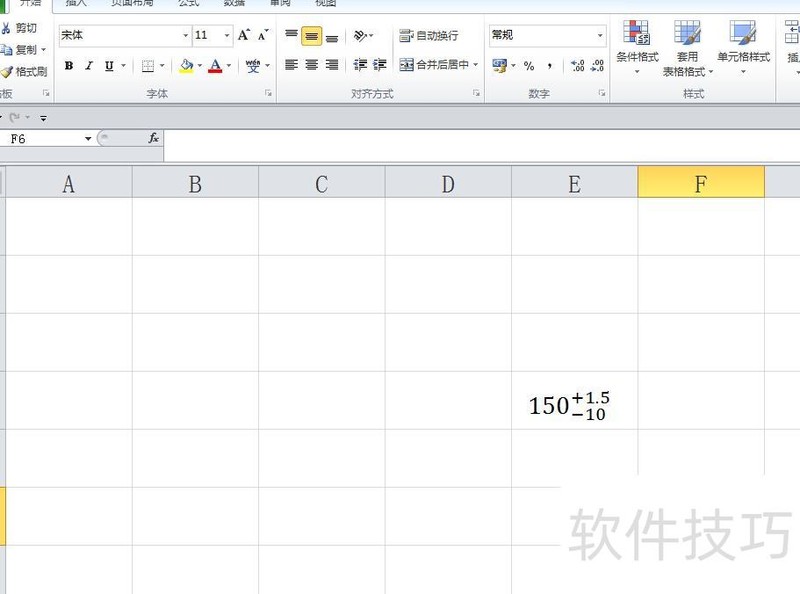This screenshot has width=800, height=594.
Task: Select the italic formatting icon
Action: 88,66
